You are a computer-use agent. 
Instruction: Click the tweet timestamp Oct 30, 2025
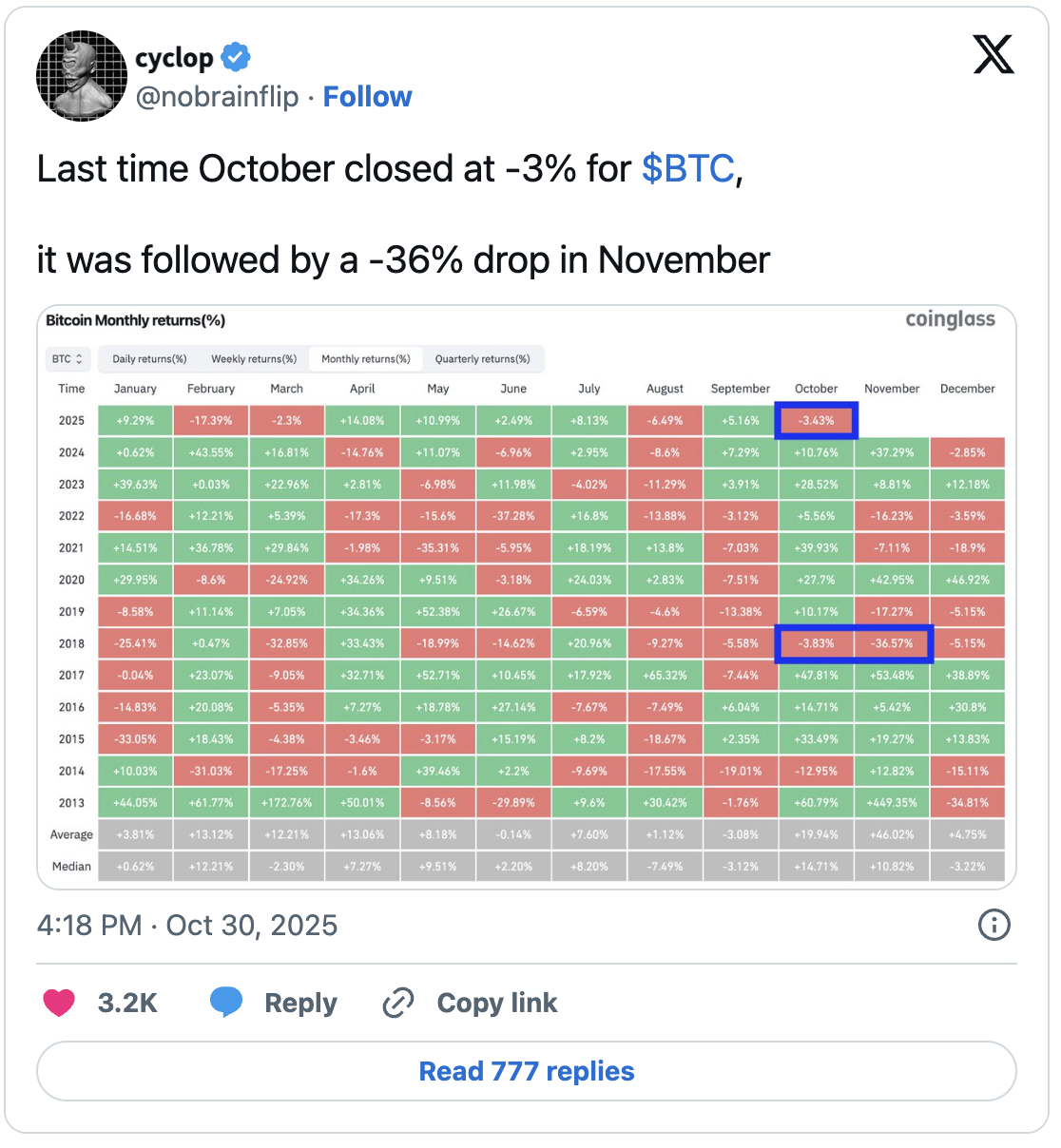187,926
